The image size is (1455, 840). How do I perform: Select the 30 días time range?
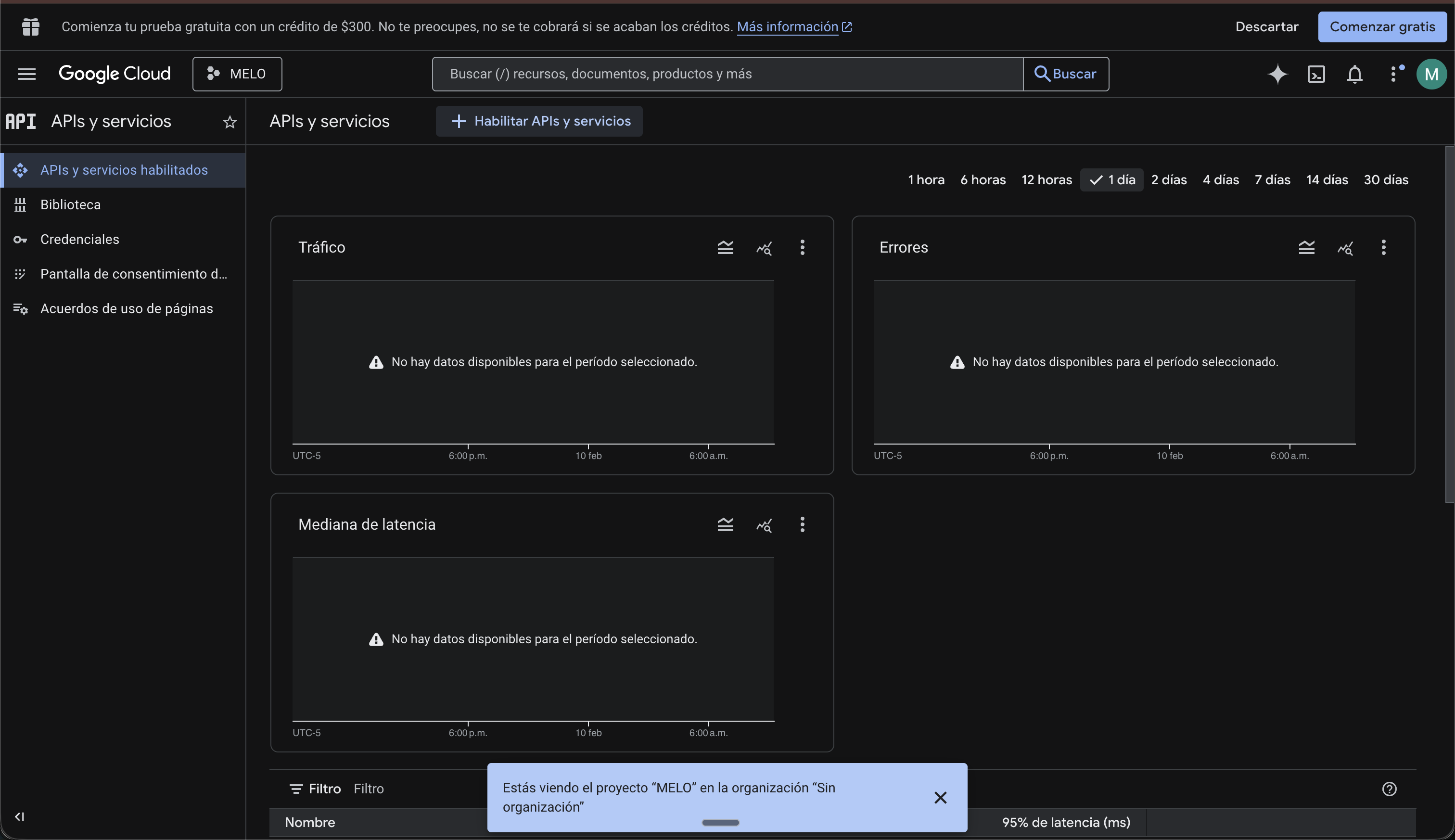pos(1386,179)
